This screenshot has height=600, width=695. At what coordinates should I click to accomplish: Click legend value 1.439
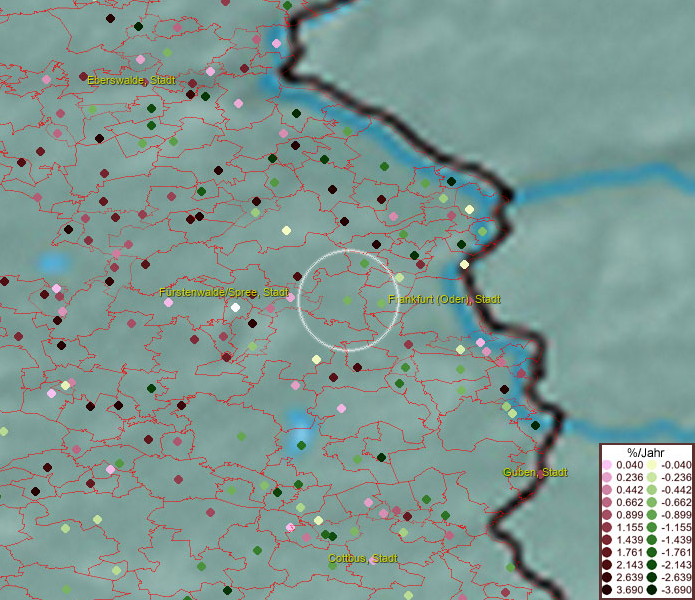(629, 540)
